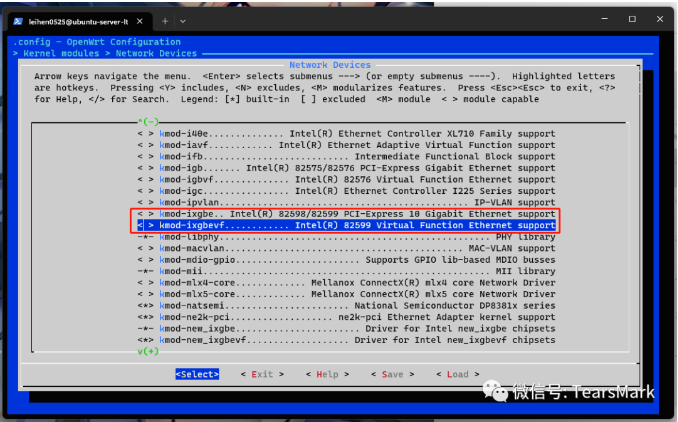Viewport: 678px width, 422px height.
Task: Toggle the kmod-igc selection bracket
Action: 146,191
